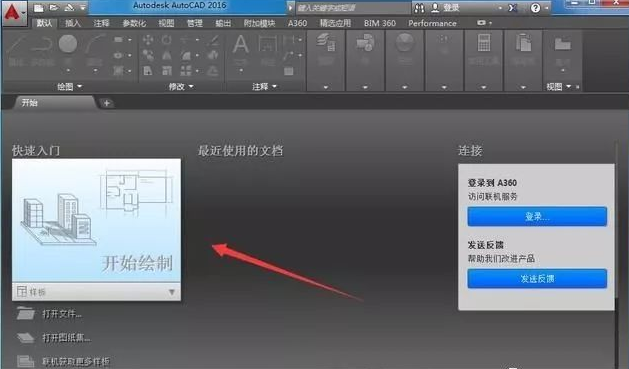Image resolution: width=629 pixels, height=369 pixels.
Task: Click the 登录 sign-in user icon in title bar
Action: pyautogui.click(x=435, y=8)
